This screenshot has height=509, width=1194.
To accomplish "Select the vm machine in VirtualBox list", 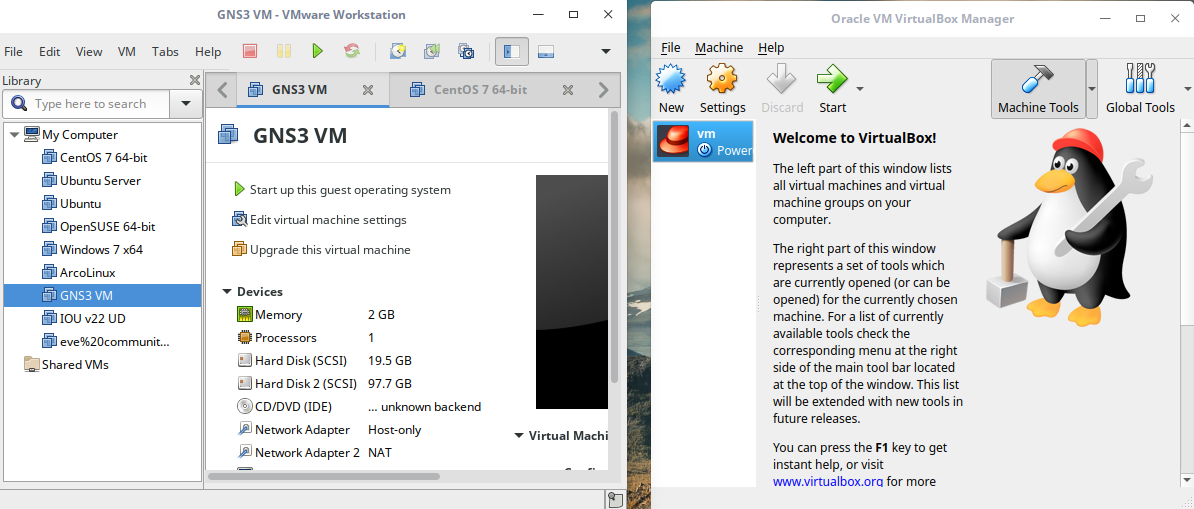I will tap(704, 142).
